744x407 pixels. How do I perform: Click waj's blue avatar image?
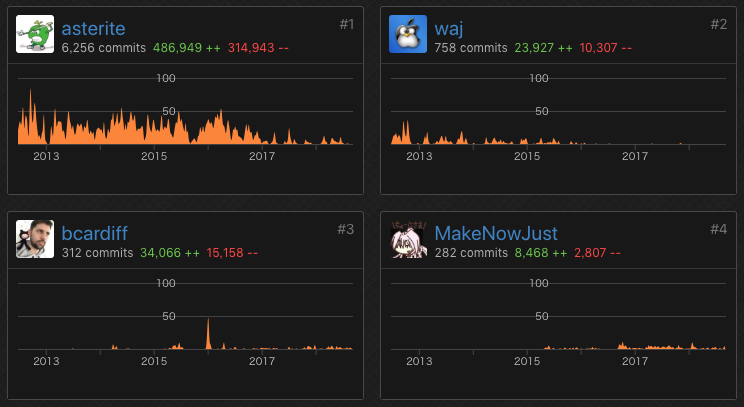408,35
